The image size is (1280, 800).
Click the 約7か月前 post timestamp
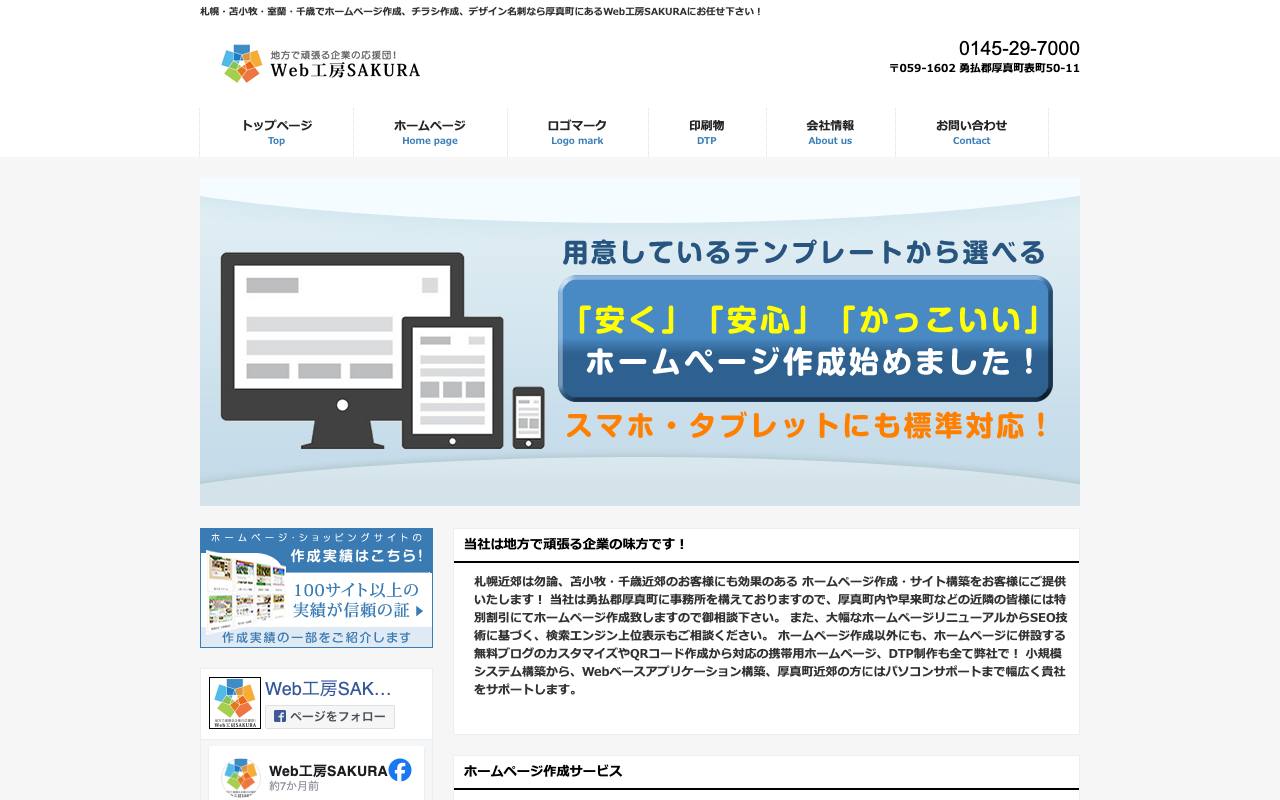294,787
